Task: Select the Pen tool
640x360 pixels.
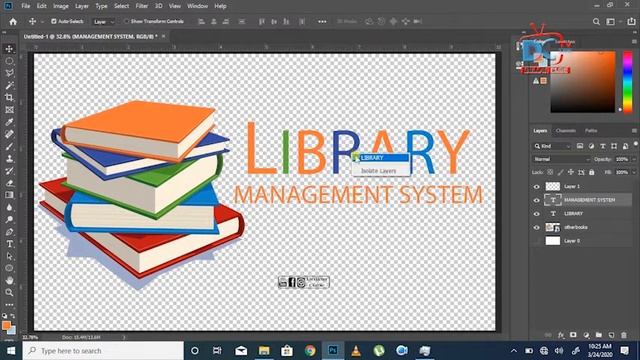Action: [x=9, y=231]
